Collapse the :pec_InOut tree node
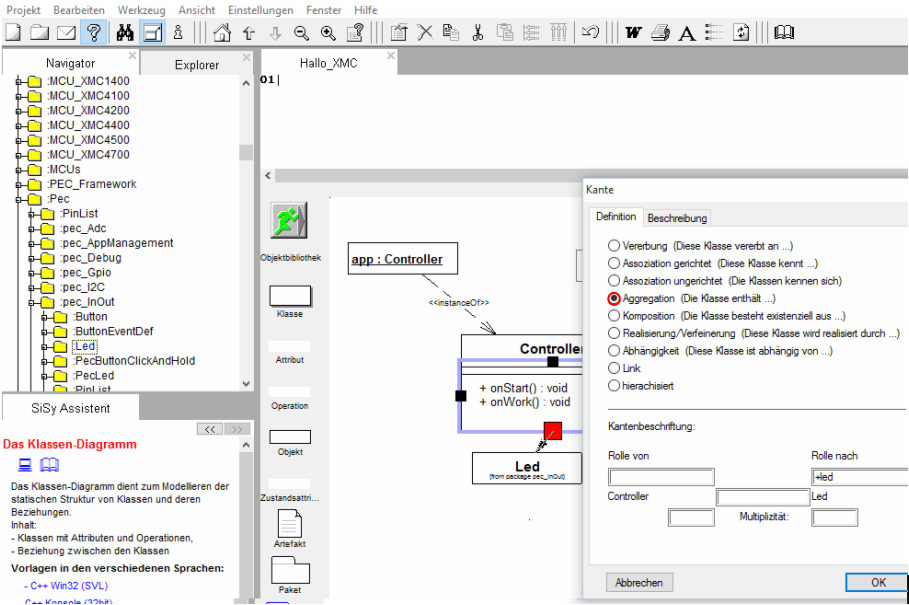This screenshot has width=909, height=605. pyautogui.click(x=32, y=301)
